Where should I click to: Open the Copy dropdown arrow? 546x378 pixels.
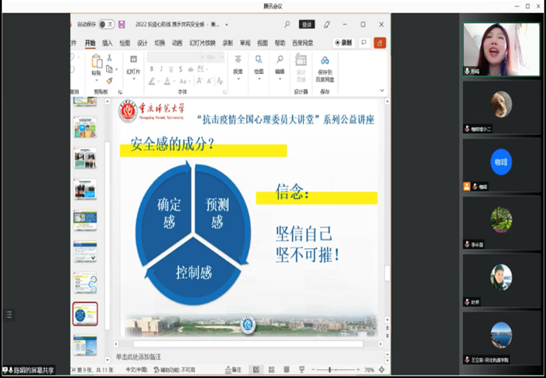(x=117, y=70)
